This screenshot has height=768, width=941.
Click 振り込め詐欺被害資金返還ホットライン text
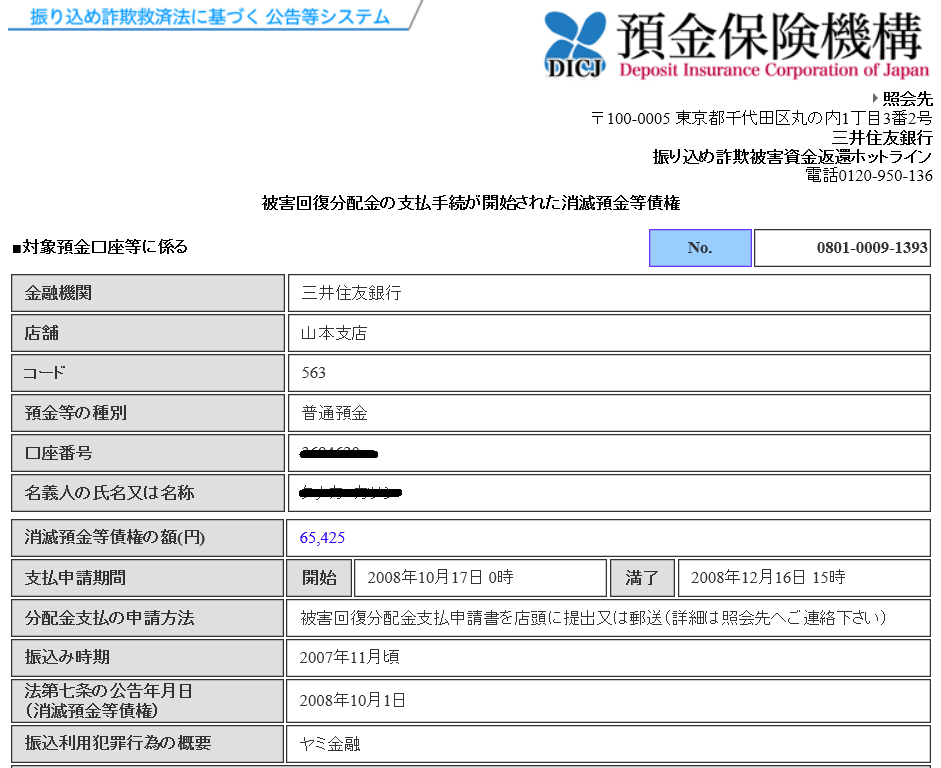(793, 157)
